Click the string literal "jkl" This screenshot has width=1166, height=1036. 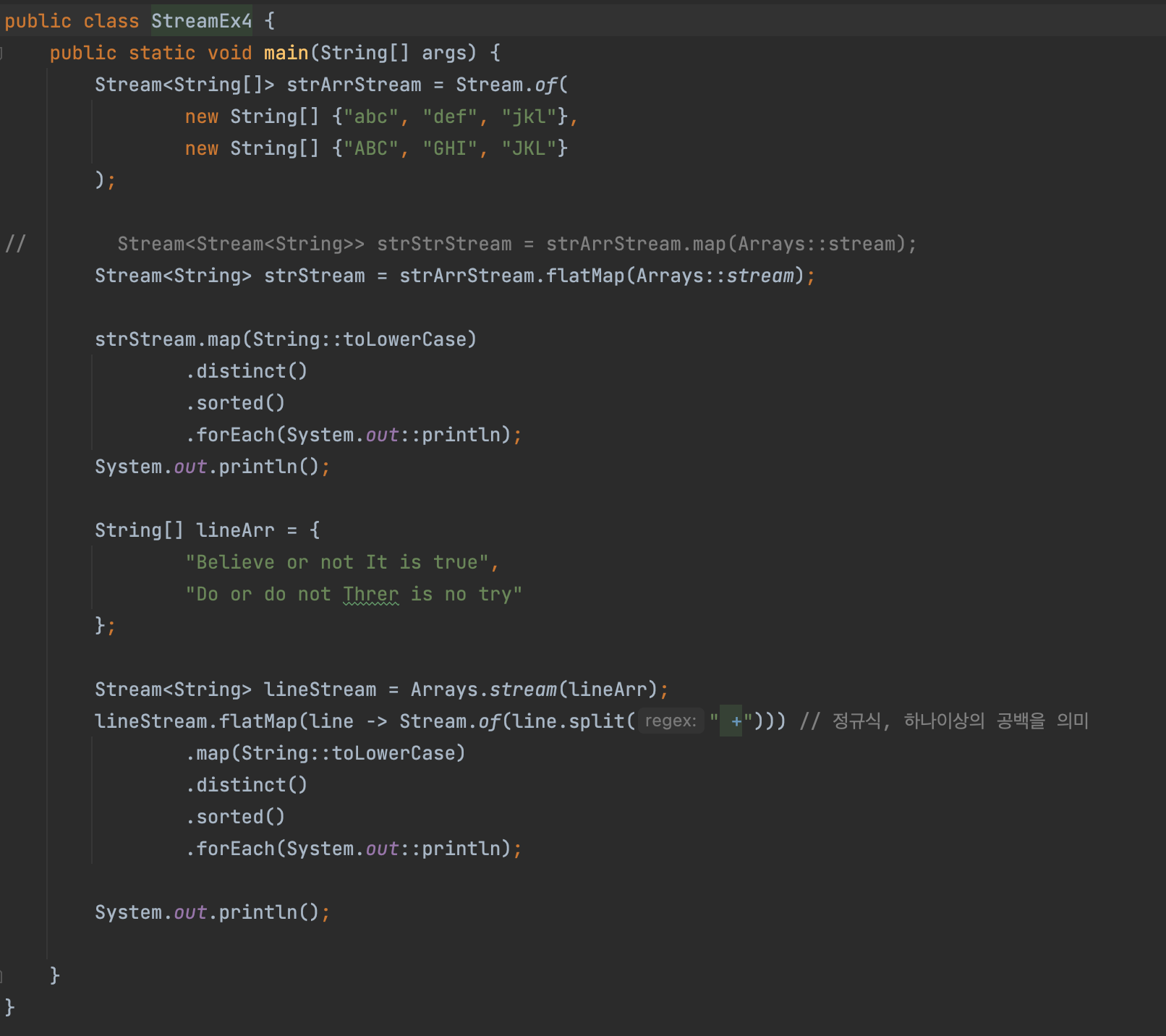tap(529, 116)
